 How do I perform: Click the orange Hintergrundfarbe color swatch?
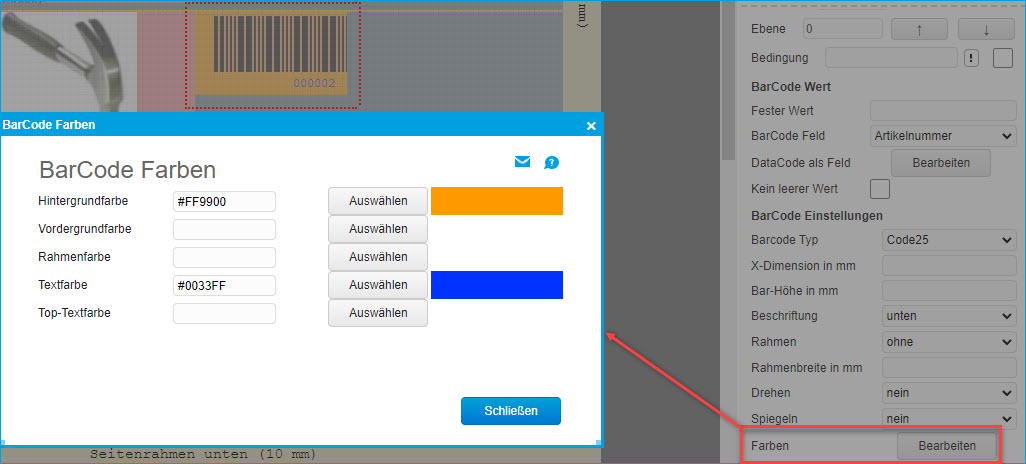pyautogui.click(x=496, y=201)
